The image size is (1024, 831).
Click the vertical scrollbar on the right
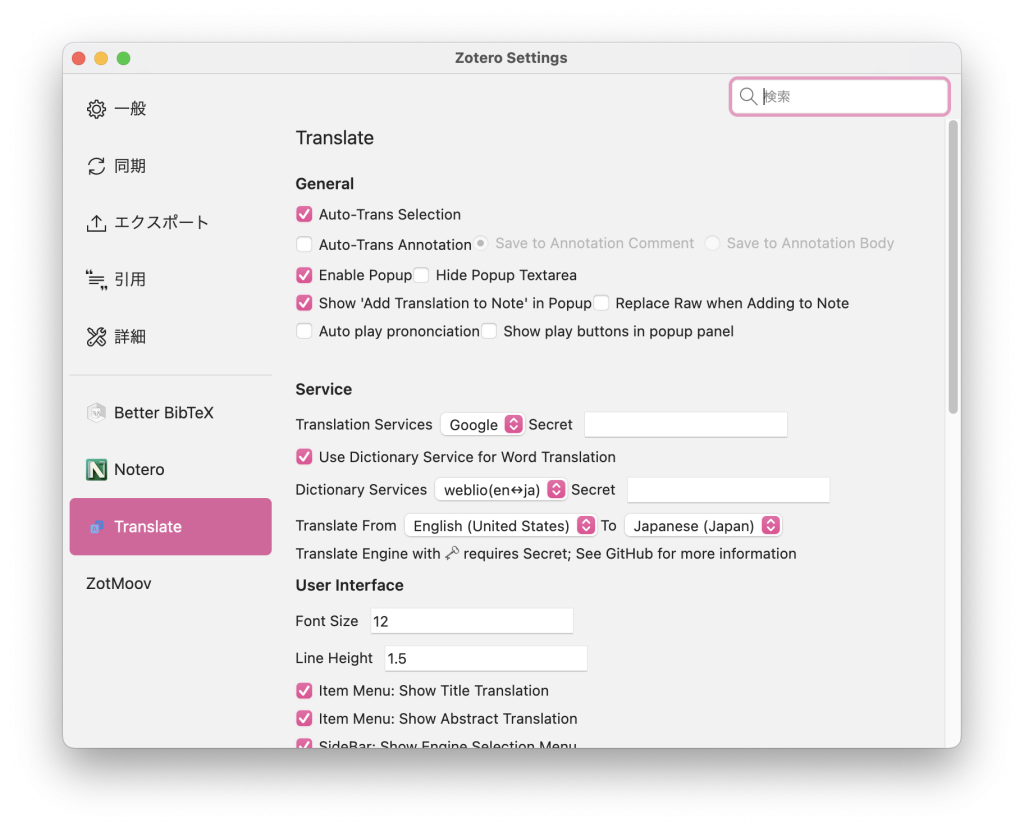click(953, 267)
